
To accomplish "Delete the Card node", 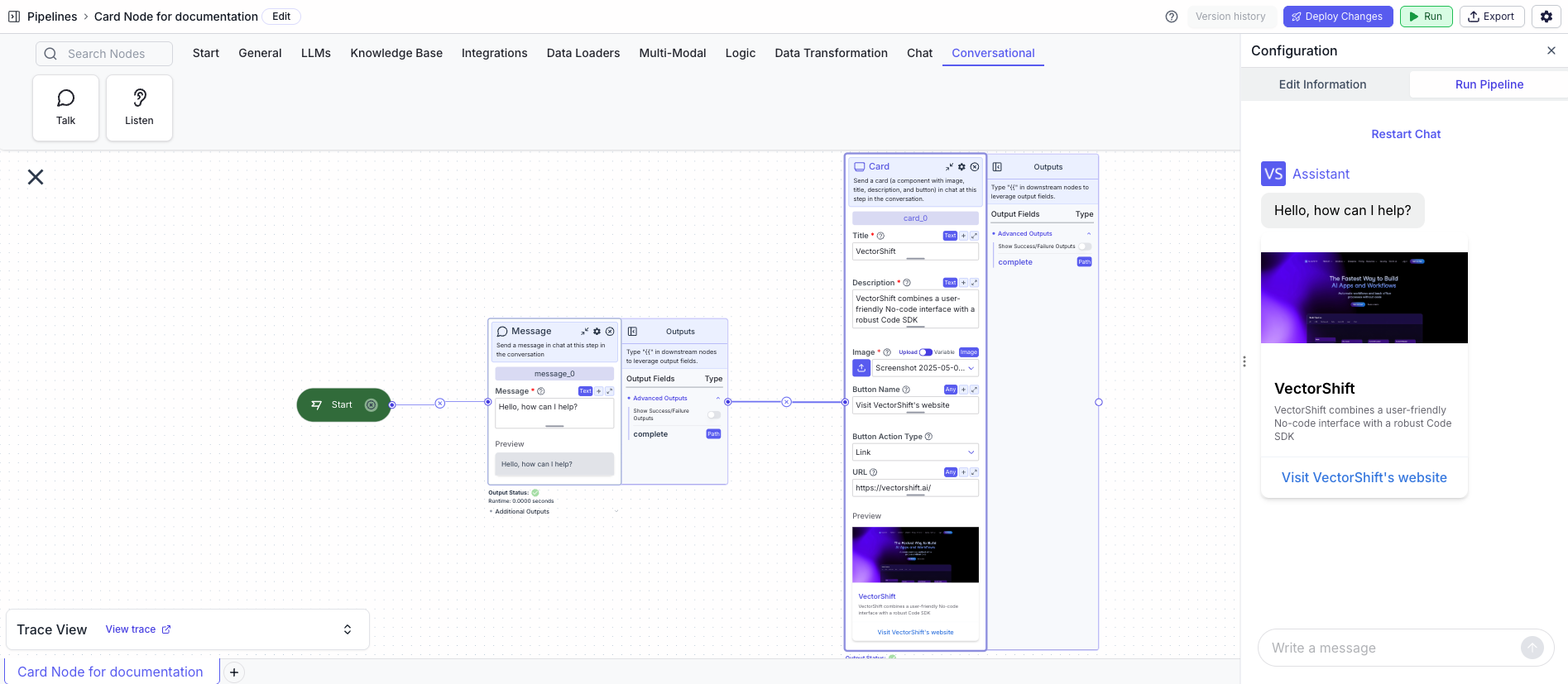I will point(975,167).
